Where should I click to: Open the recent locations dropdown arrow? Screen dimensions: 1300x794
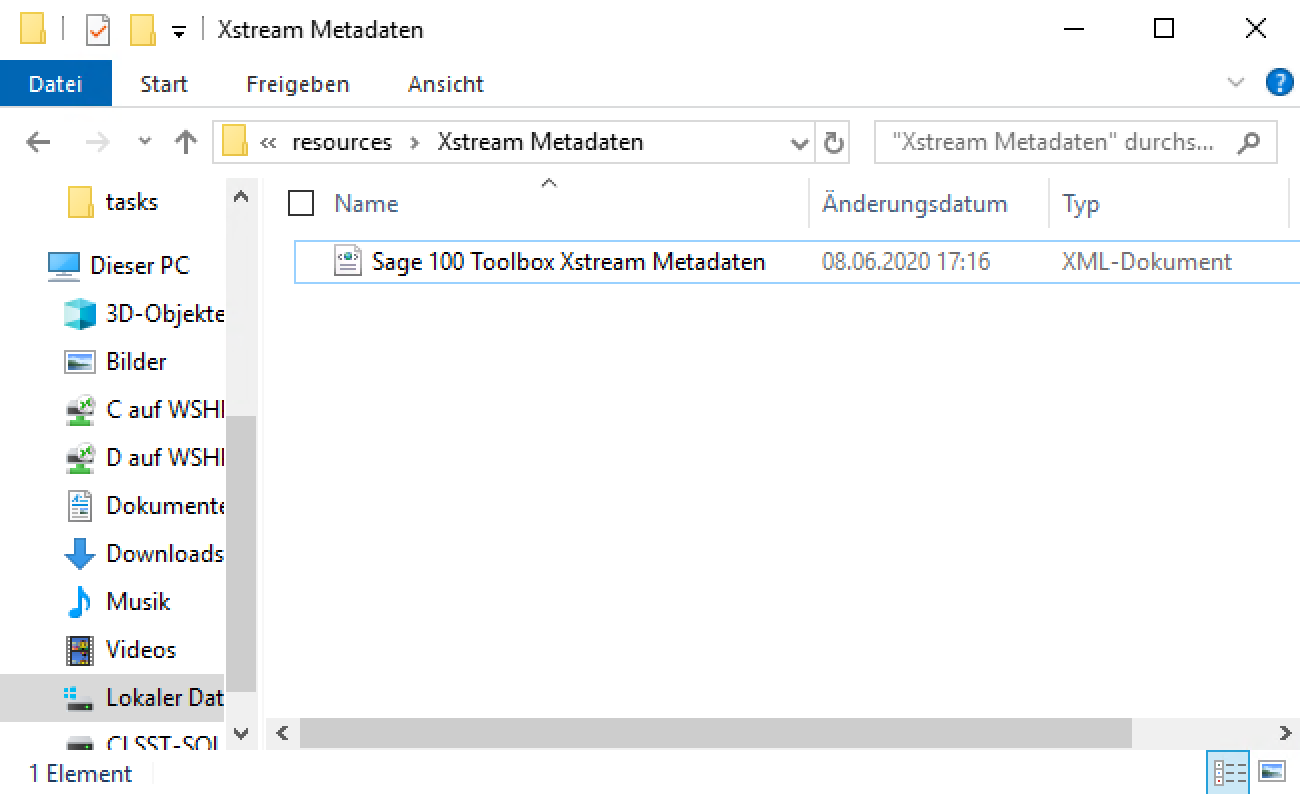145,142
